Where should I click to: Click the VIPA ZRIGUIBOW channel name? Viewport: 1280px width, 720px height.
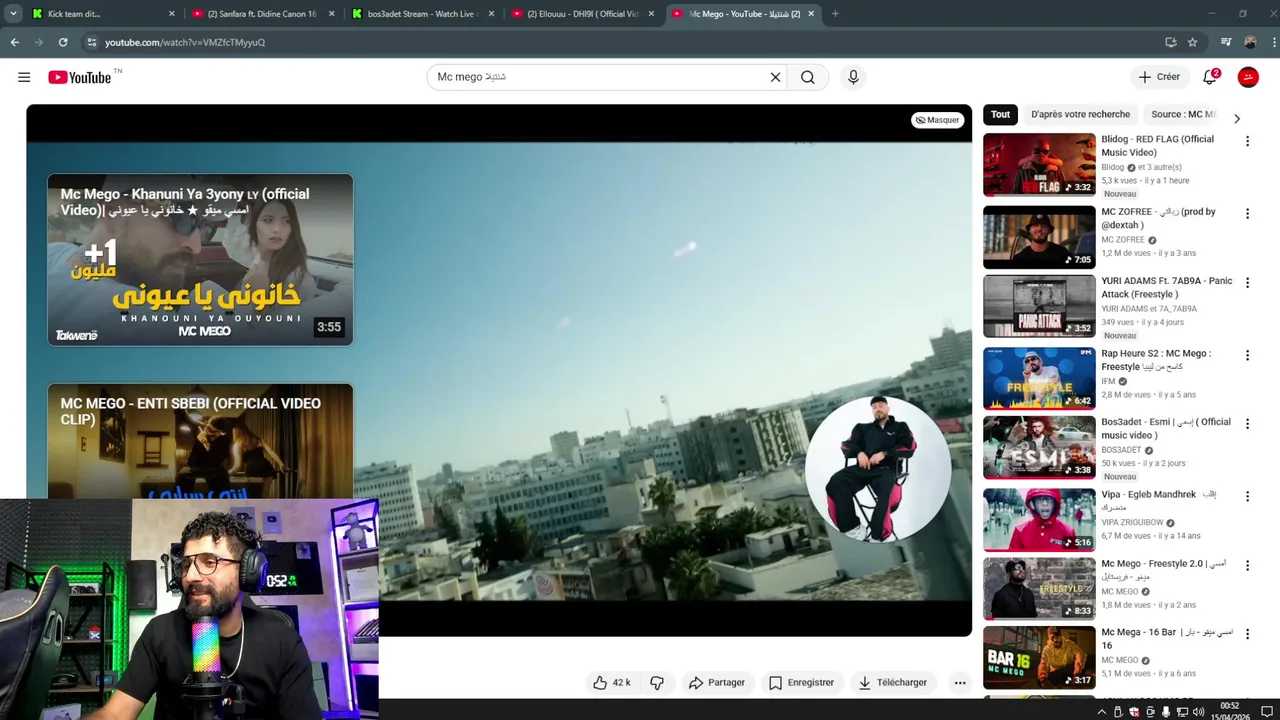(x=1132, y=522)
